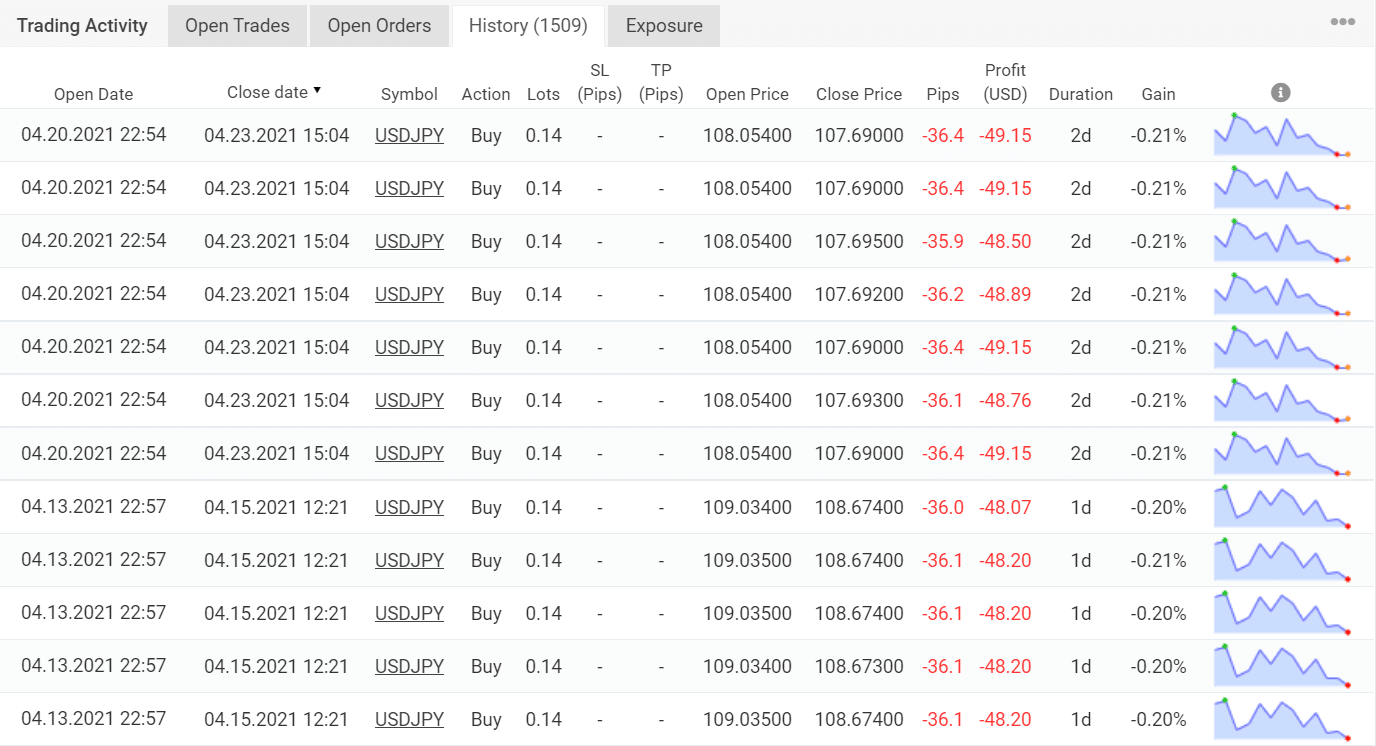Sort by the Symbol column header
Screen dimensions: 1376x746
click(x=409, y=93)
